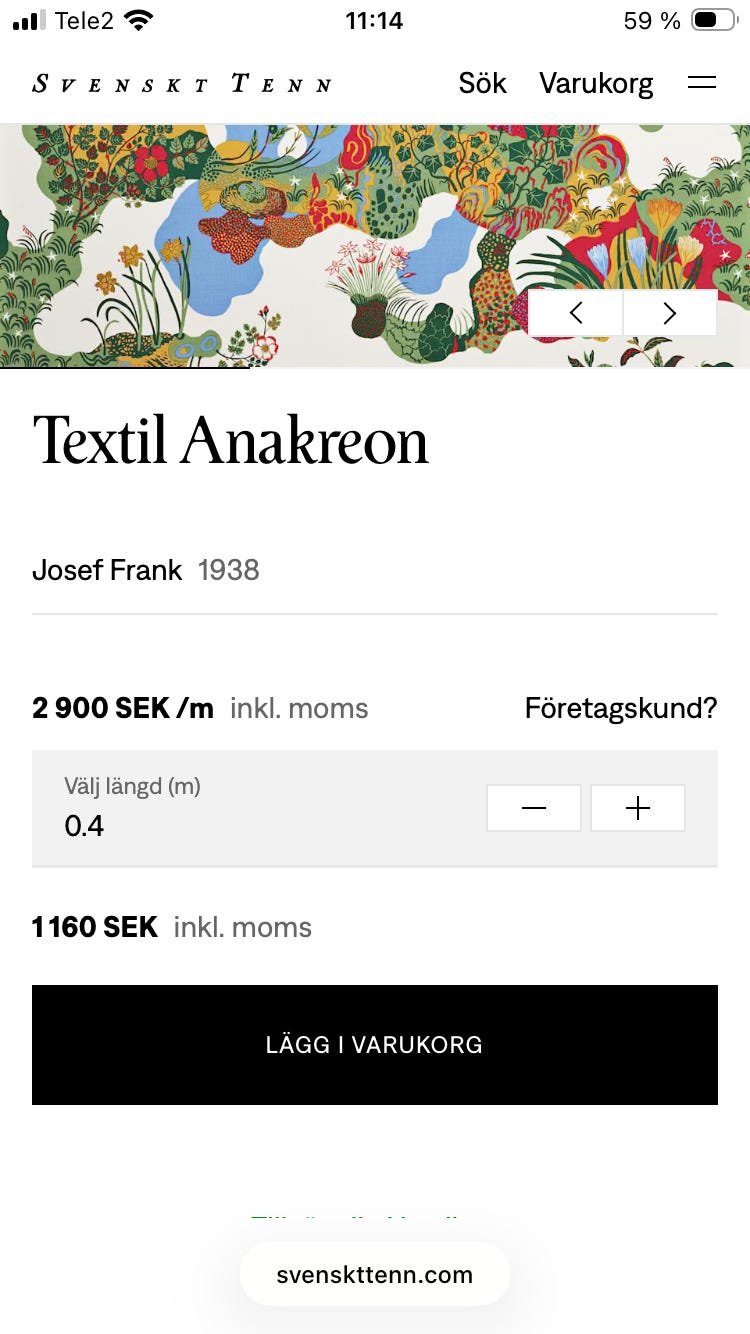
Task: Increase fabric length with plus button
Action: [638, 808]
